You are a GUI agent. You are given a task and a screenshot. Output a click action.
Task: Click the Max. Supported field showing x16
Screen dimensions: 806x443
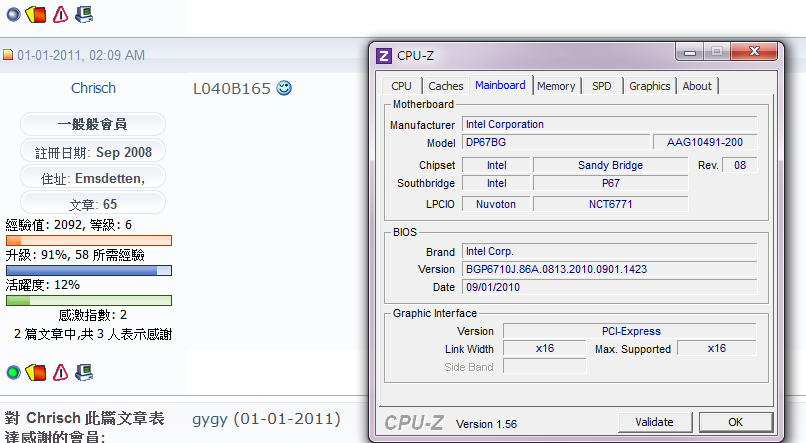click(717, 348)
